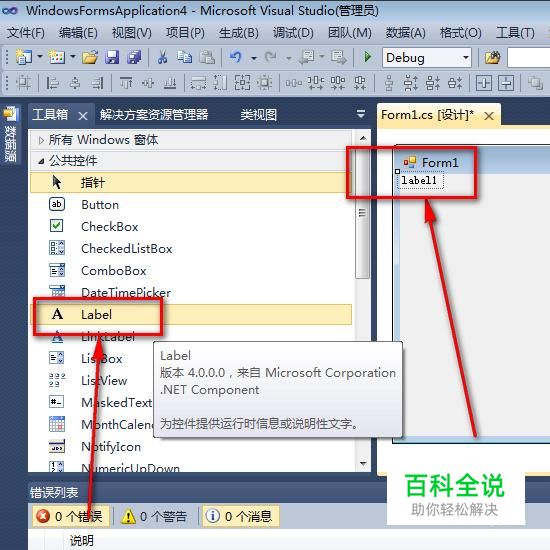Undo the last action with the blue arrow
The height and width of the screenshot is (550, 550).
236,57
